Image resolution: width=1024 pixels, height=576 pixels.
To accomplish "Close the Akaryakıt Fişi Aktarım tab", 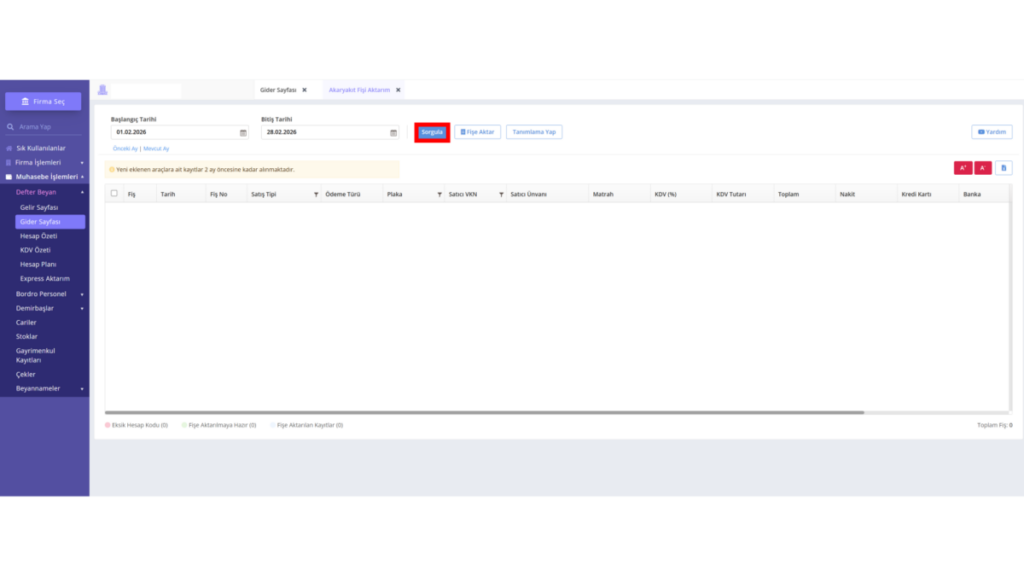I will 398,90.
